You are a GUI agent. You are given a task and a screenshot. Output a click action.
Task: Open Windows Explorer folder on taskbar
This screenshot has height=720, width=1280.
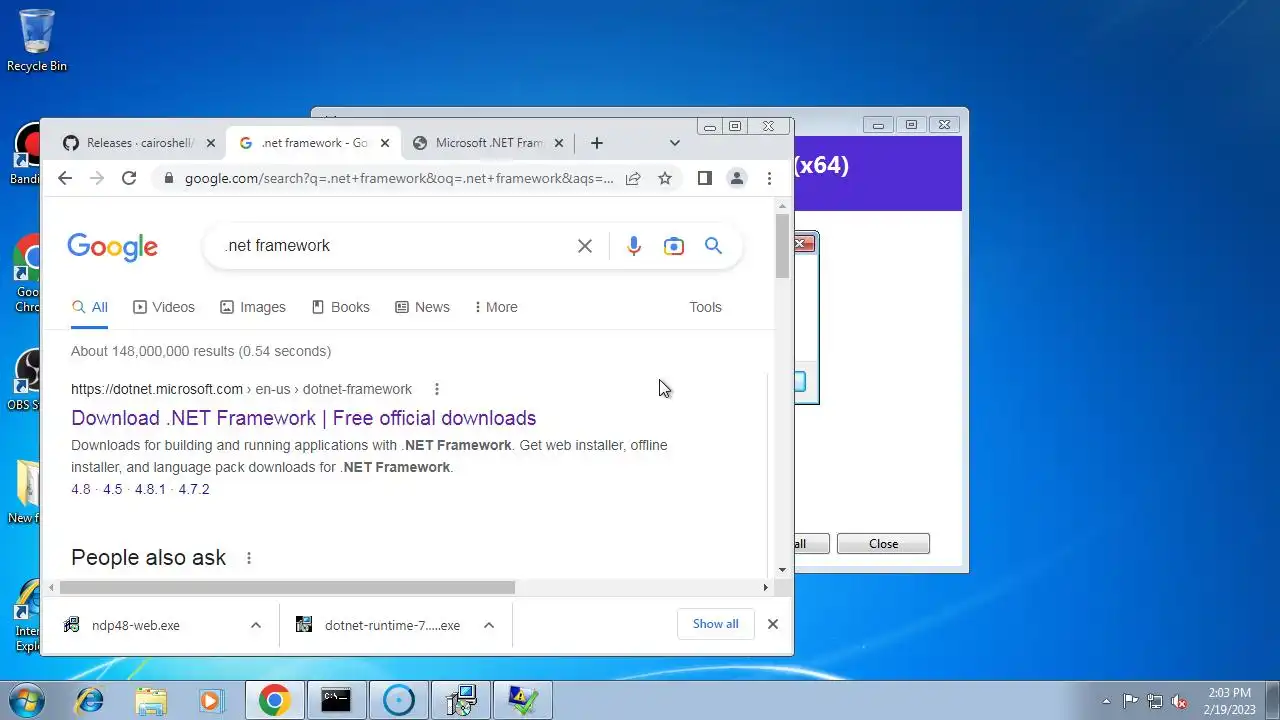point(151,701)
